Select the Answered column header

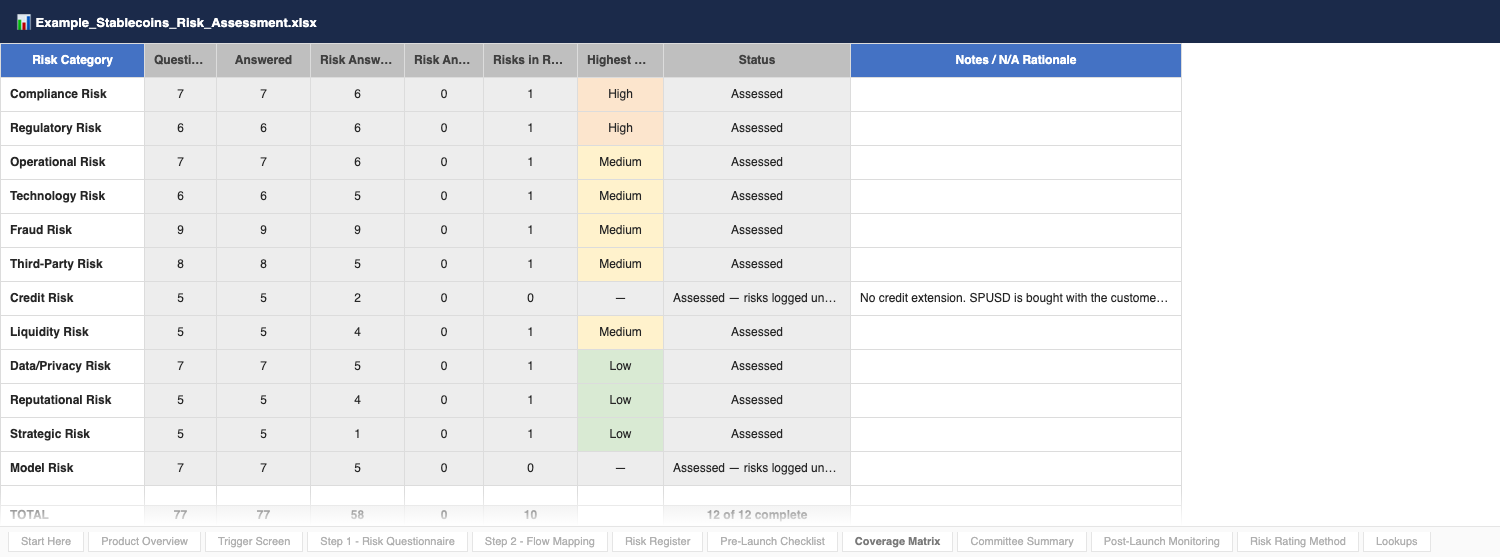(263, 60)
